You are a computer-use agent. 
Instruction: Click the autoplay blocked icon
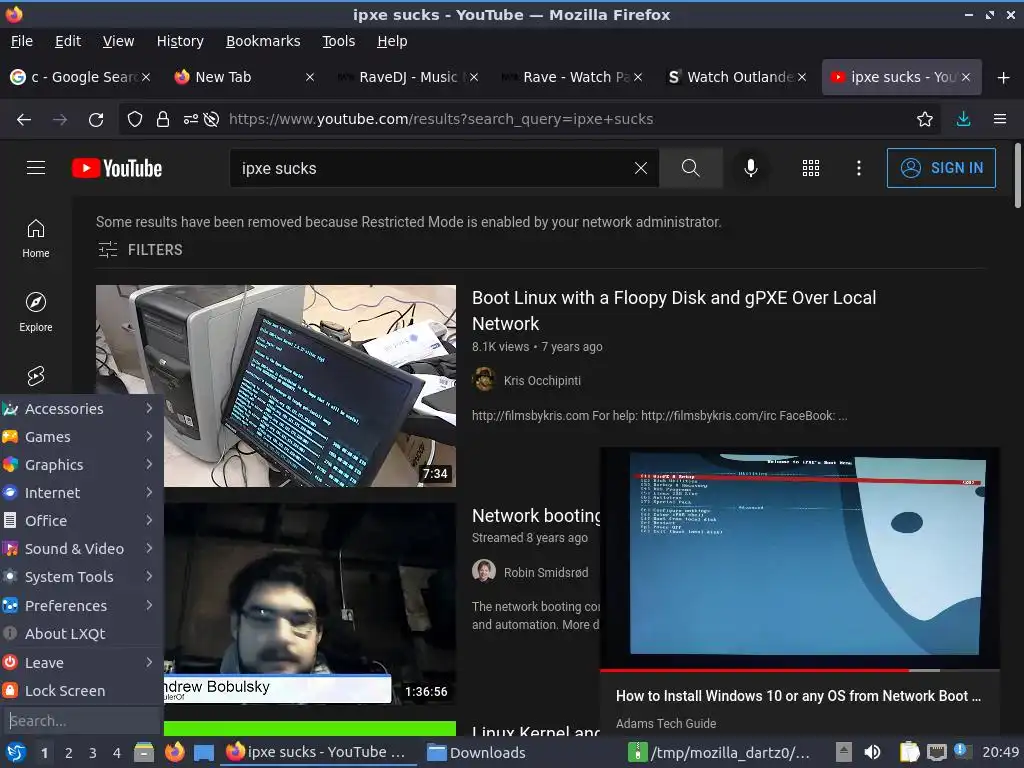(x=211, y=120)
